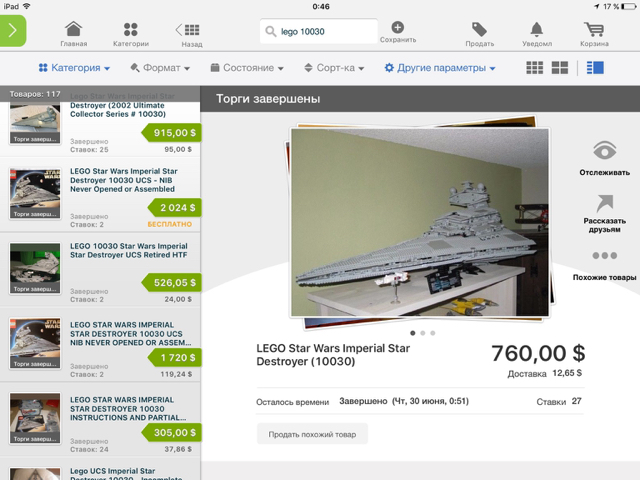Show similar items with the three-dots icon
The image size is (640, 480).
pyautogui.click(x=604, y=256)
